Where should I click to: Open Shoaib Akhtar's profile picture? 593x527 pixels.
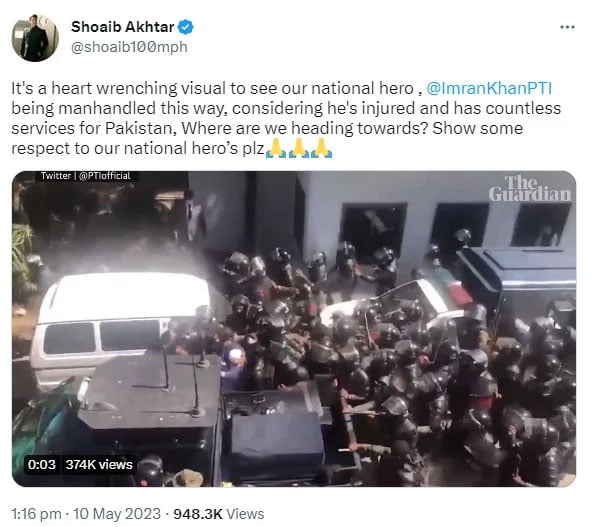click(x=35, y=38)
